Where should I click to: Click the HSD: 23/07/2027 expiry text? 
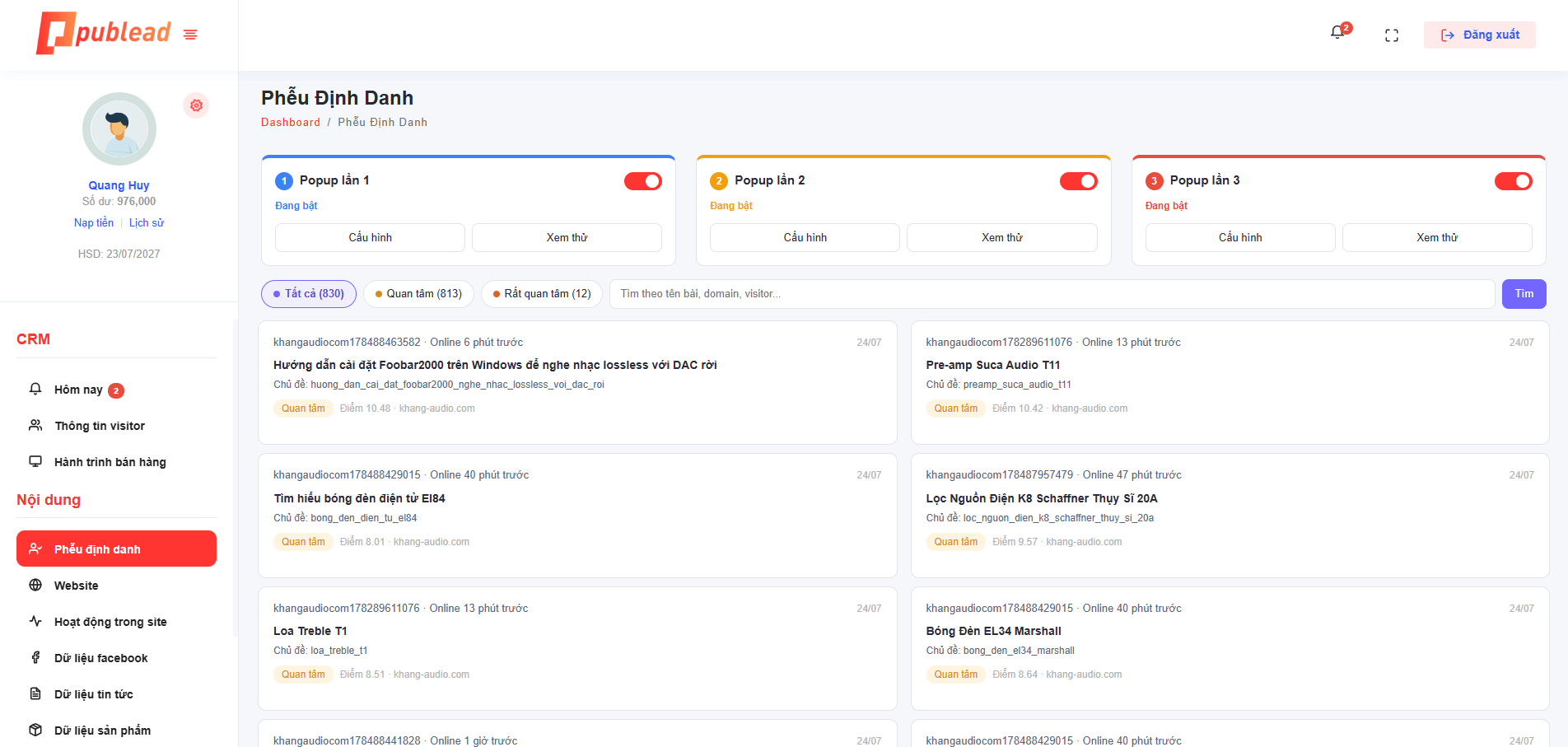(119, 254)
